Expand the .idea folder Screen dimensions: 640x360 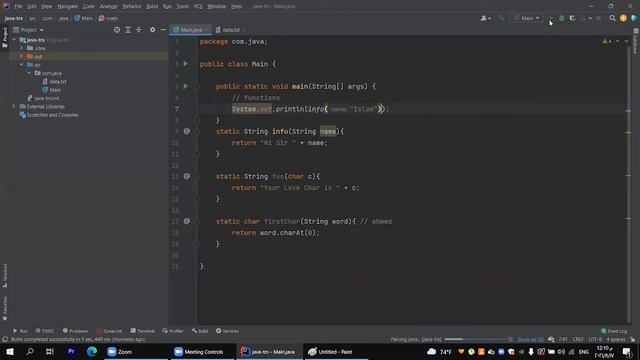click(22, 48)
